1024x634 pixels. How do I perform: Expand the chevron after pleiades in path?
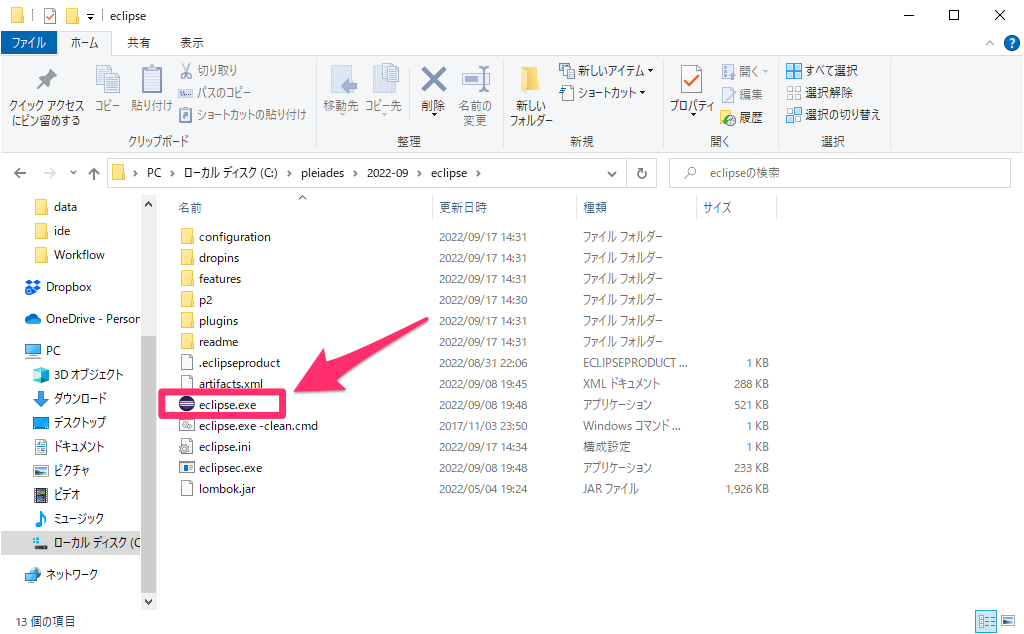355,173
